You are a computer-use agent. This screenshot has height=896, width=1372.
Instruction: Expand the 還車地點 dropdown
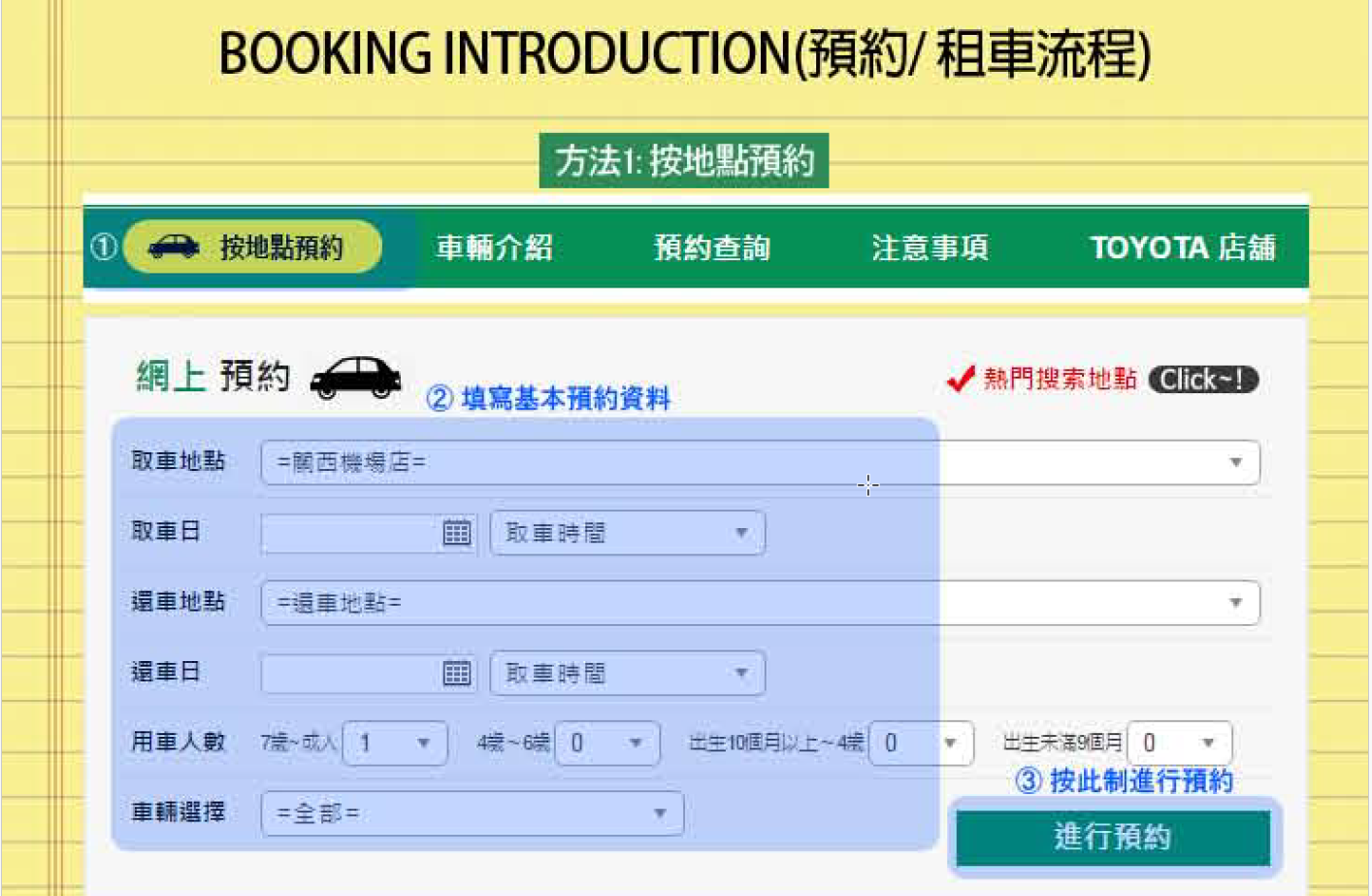click(x=760, y=603)
